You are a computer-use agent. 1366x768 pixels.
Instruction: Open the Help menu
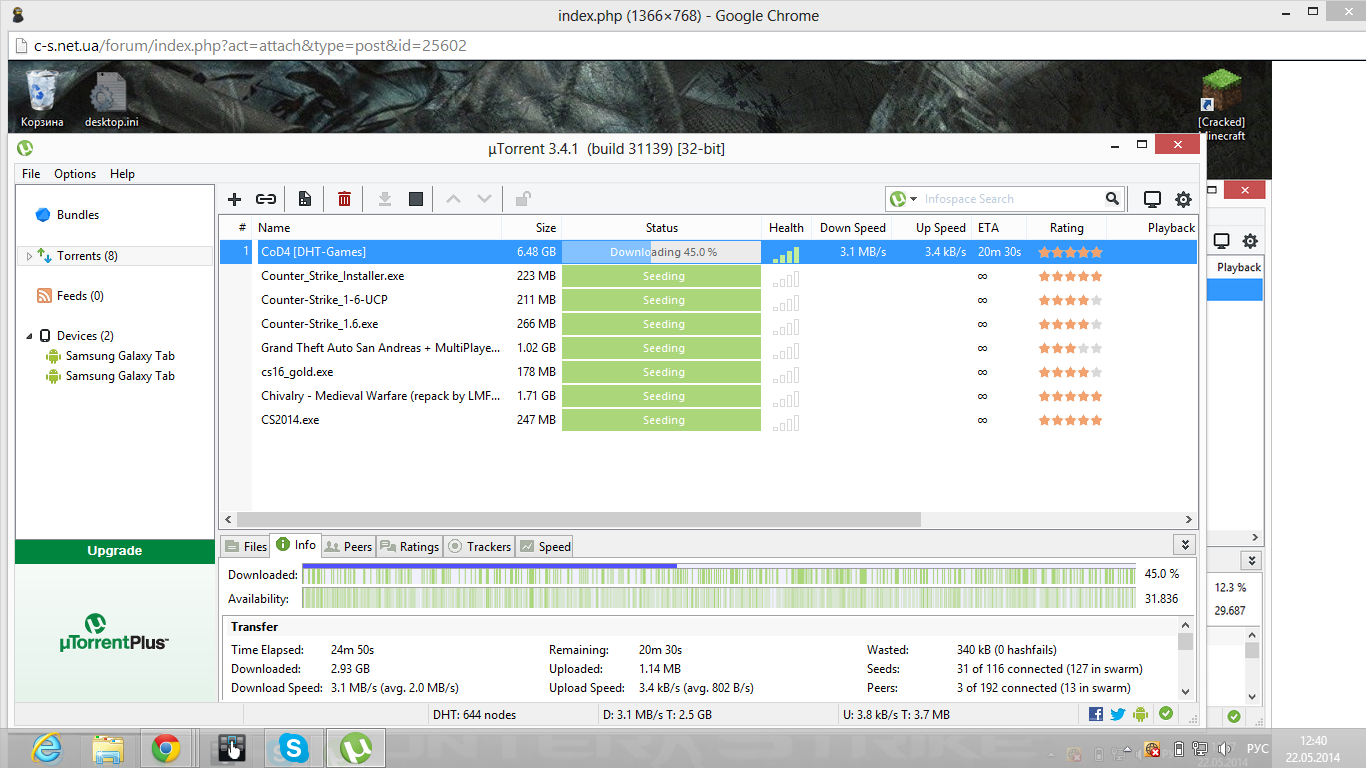[122, 174]
